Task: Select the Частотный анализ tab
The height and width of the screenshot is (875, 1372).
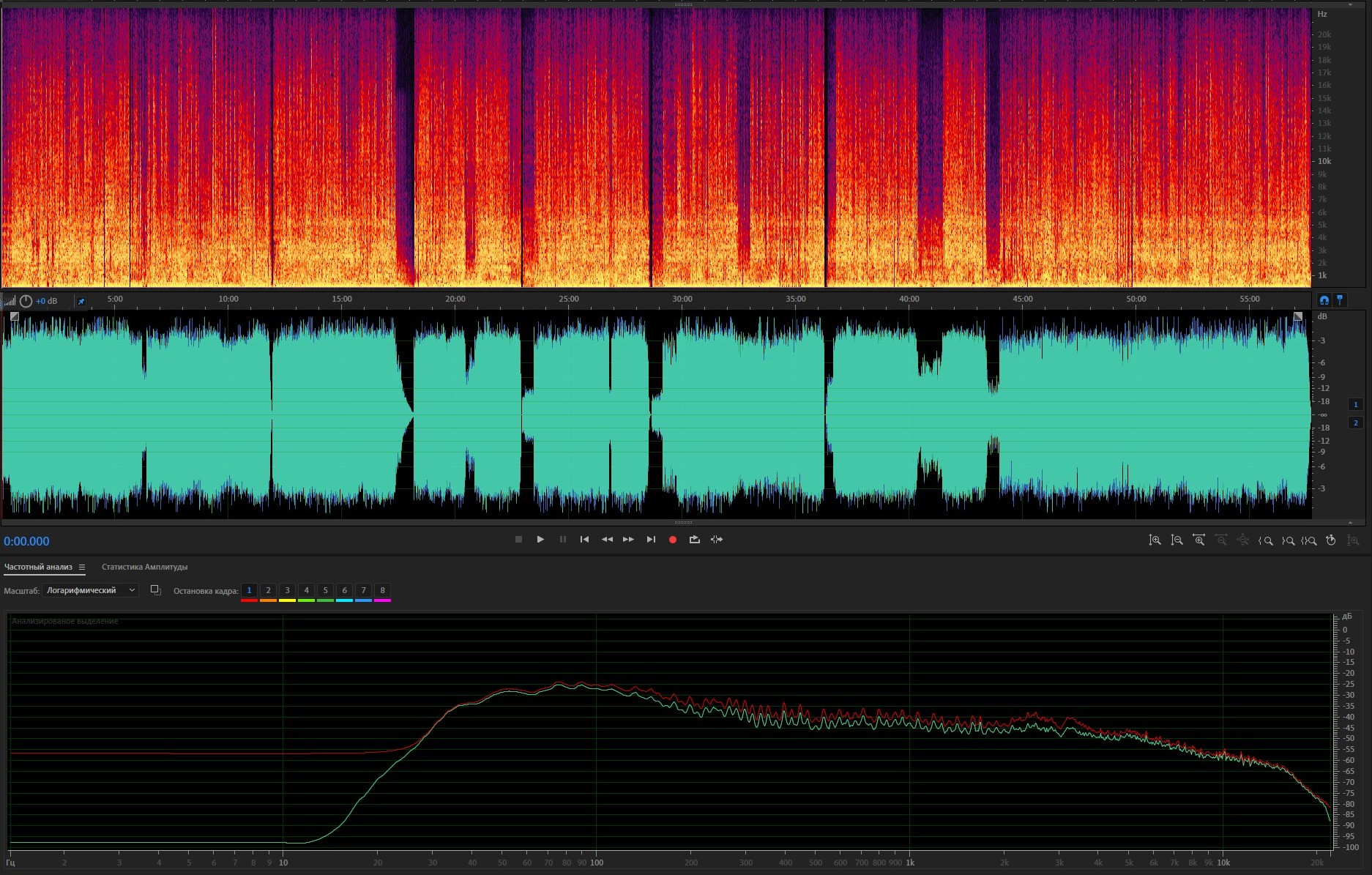Action: click(38, 567)
